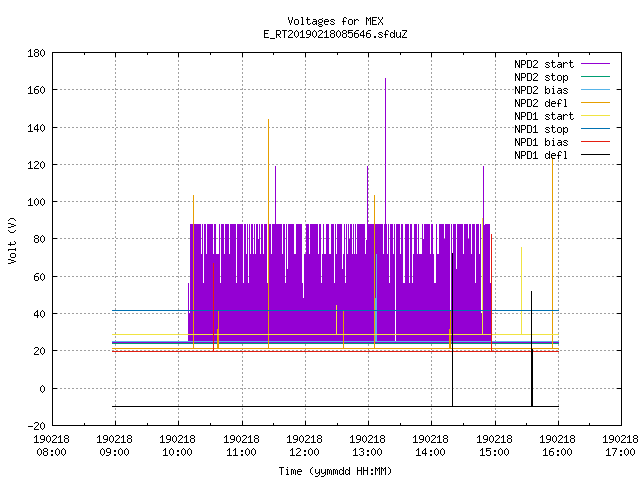Click the 120 y-axis tick value
640x480 pixels.
click(36, 165)
